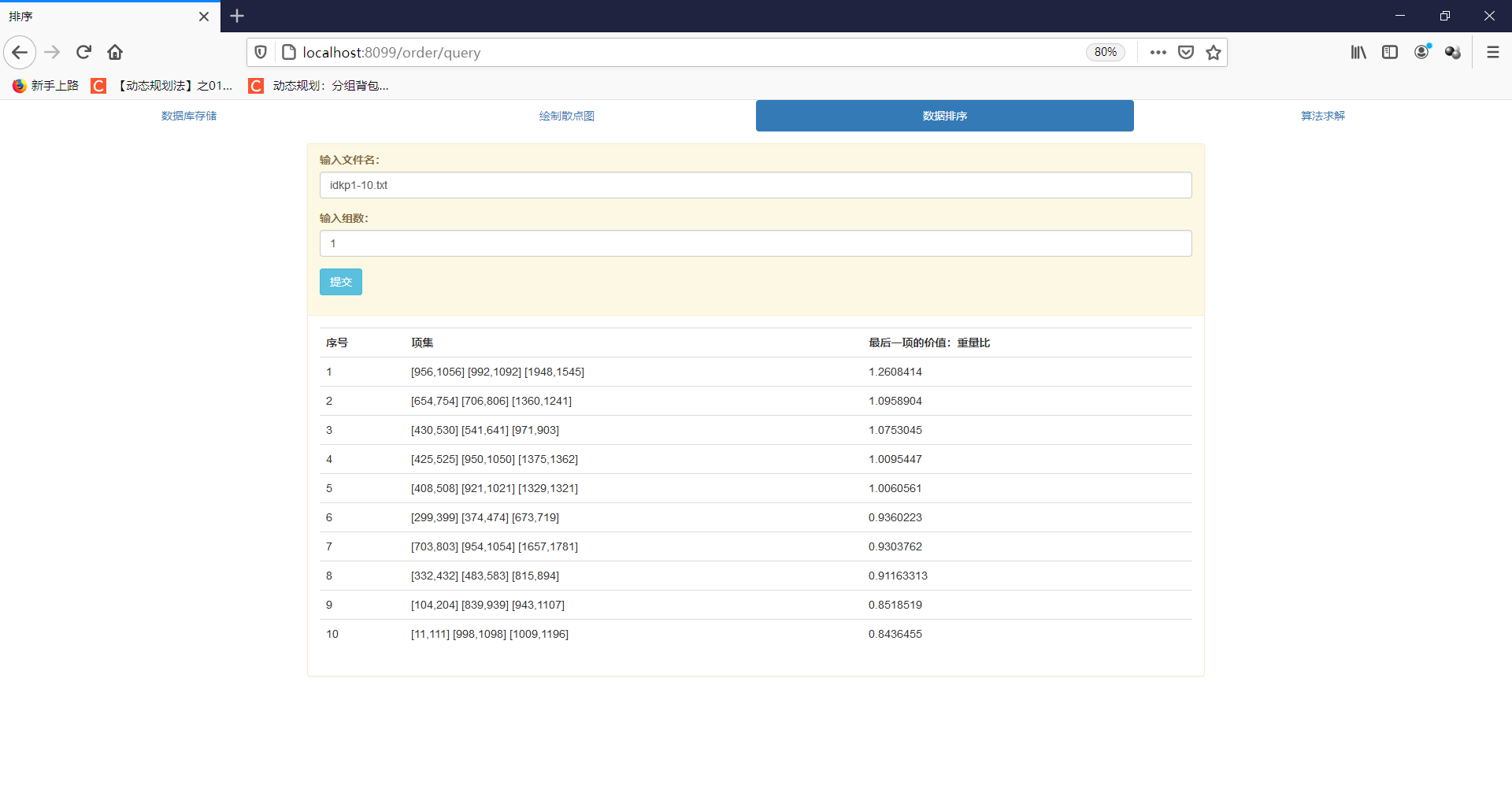Screen dimensions: 1512x811
Task: Open the browser home page
Action: (115, 53)
